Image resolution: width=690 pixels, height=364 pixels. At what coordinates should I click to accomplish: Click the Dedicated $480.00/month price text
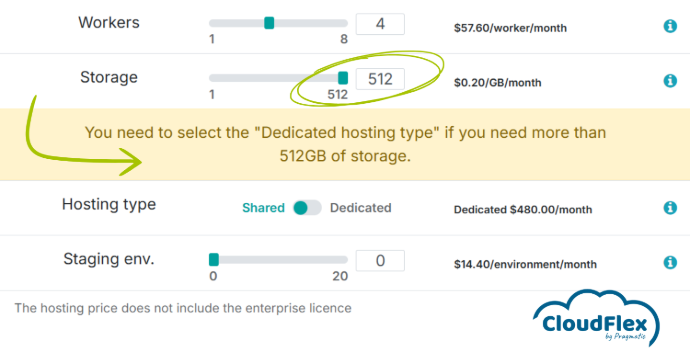click(523, 210)
